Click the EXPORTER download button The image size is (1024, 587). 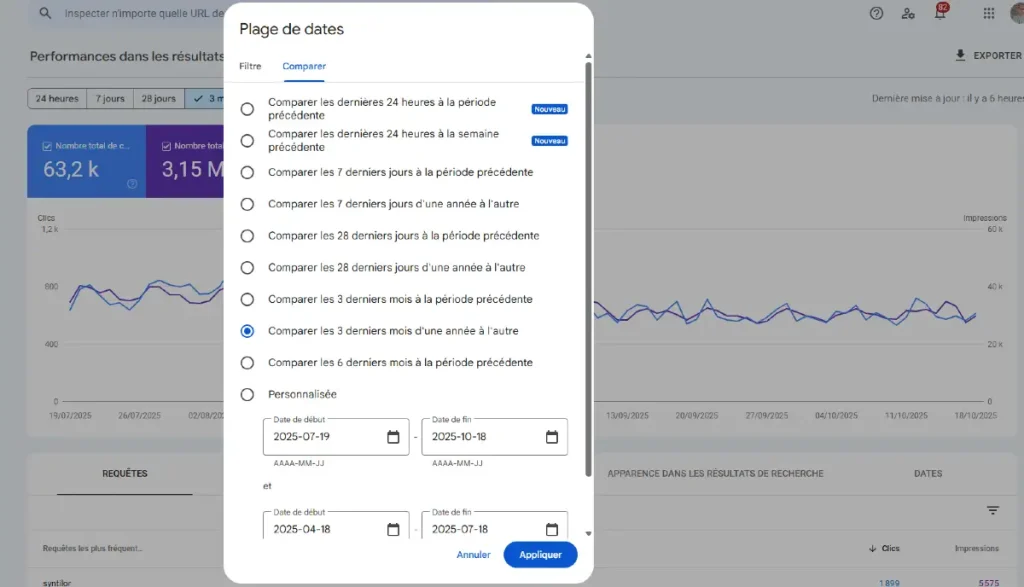(988, 56)
